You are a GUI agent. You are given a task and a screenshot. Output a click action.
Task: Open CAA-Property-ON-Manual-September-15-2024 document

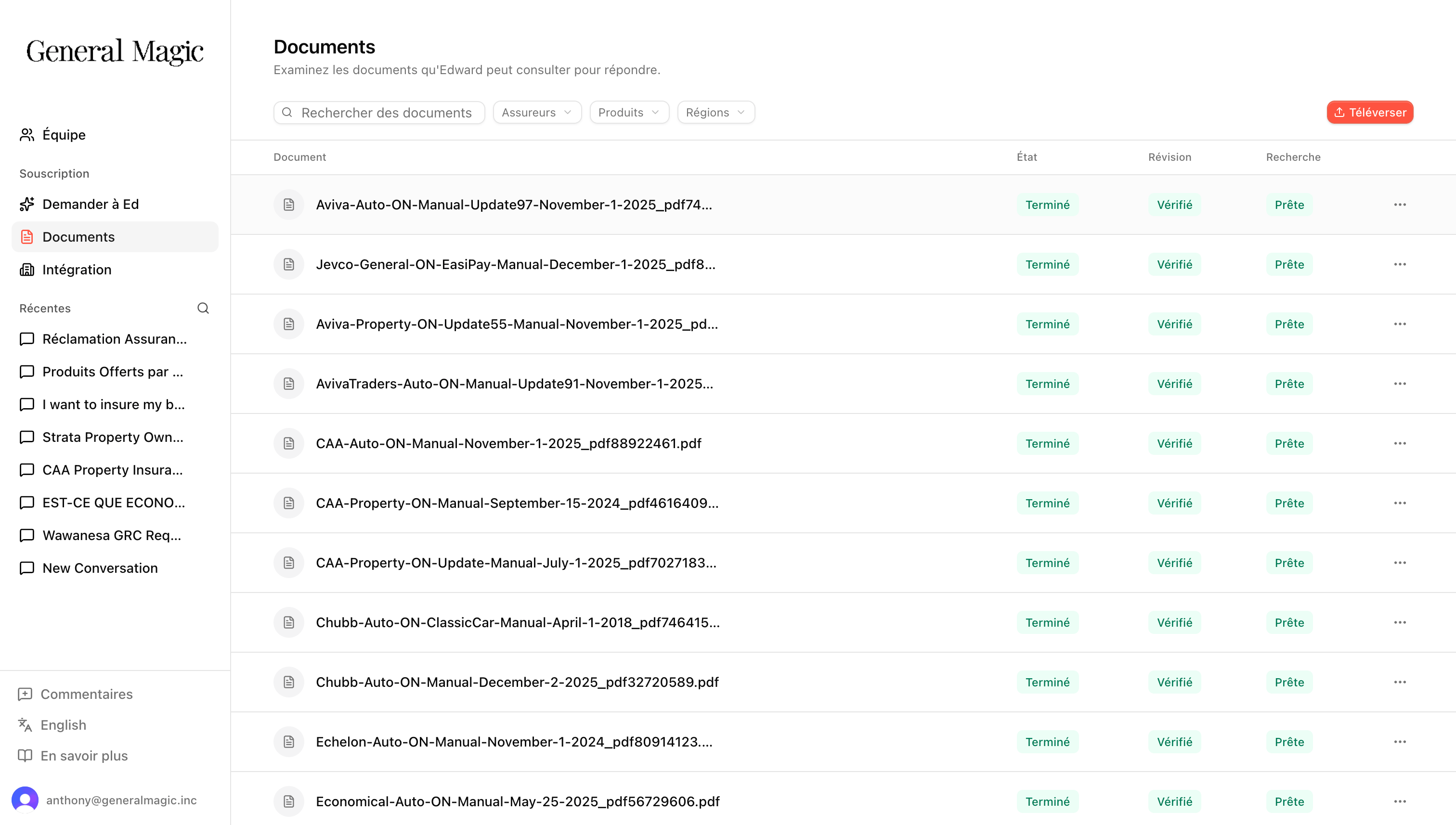click(518, 503)
